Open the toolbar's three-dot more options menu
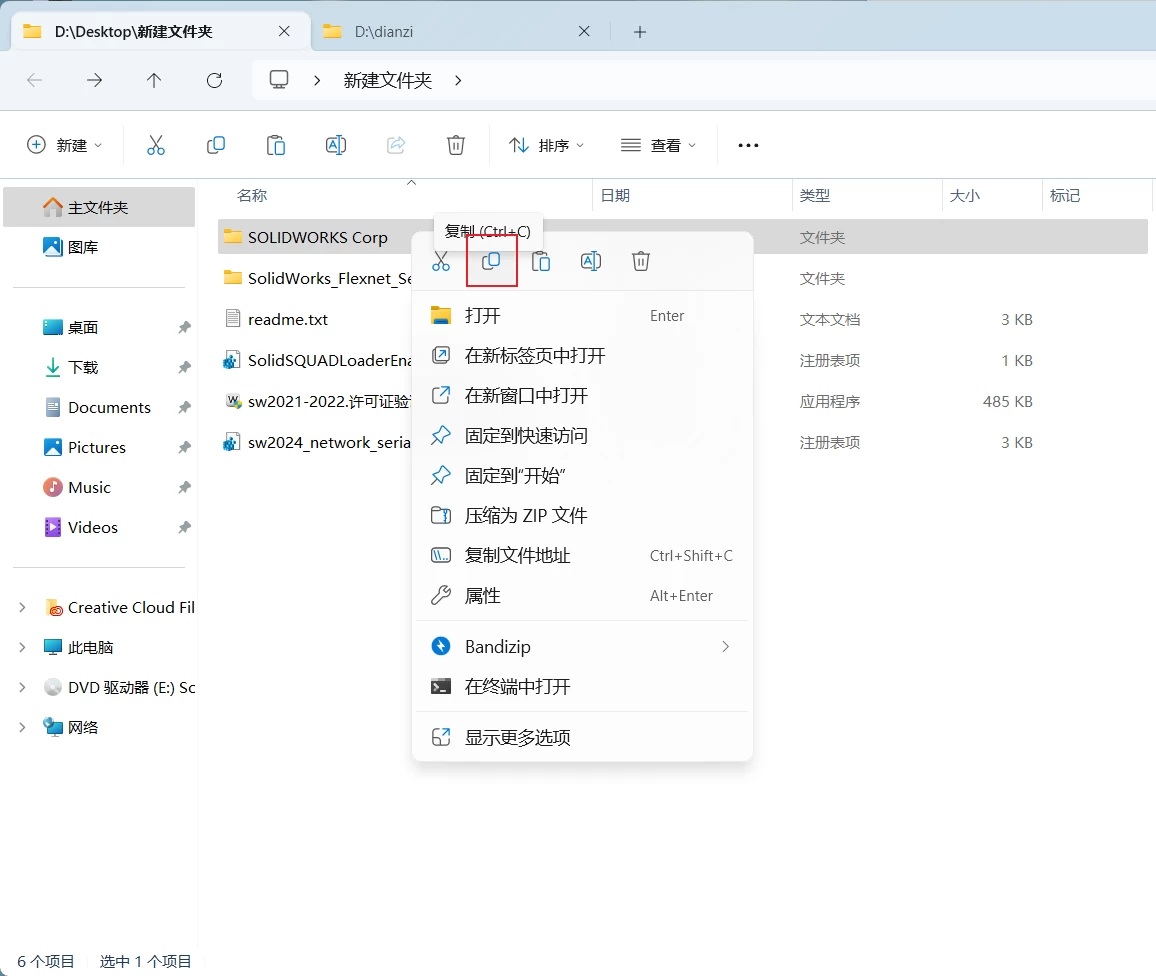1156x976 pixels. [748, 145]
